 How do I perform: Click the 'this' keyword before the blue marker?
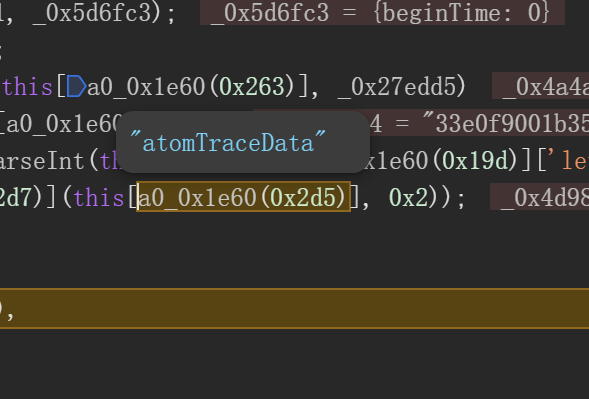click(27, 86)
